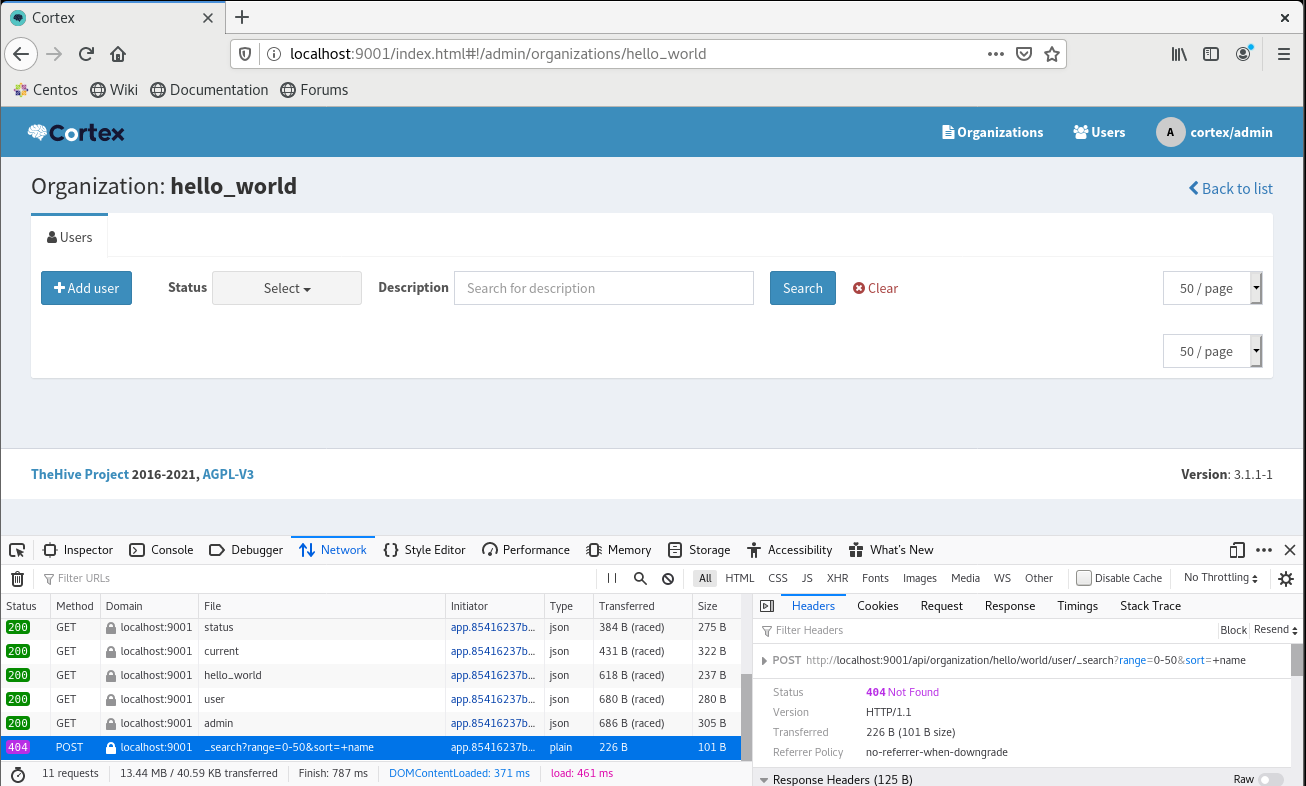Toggle Raw response headers switch

(1270, 779)
